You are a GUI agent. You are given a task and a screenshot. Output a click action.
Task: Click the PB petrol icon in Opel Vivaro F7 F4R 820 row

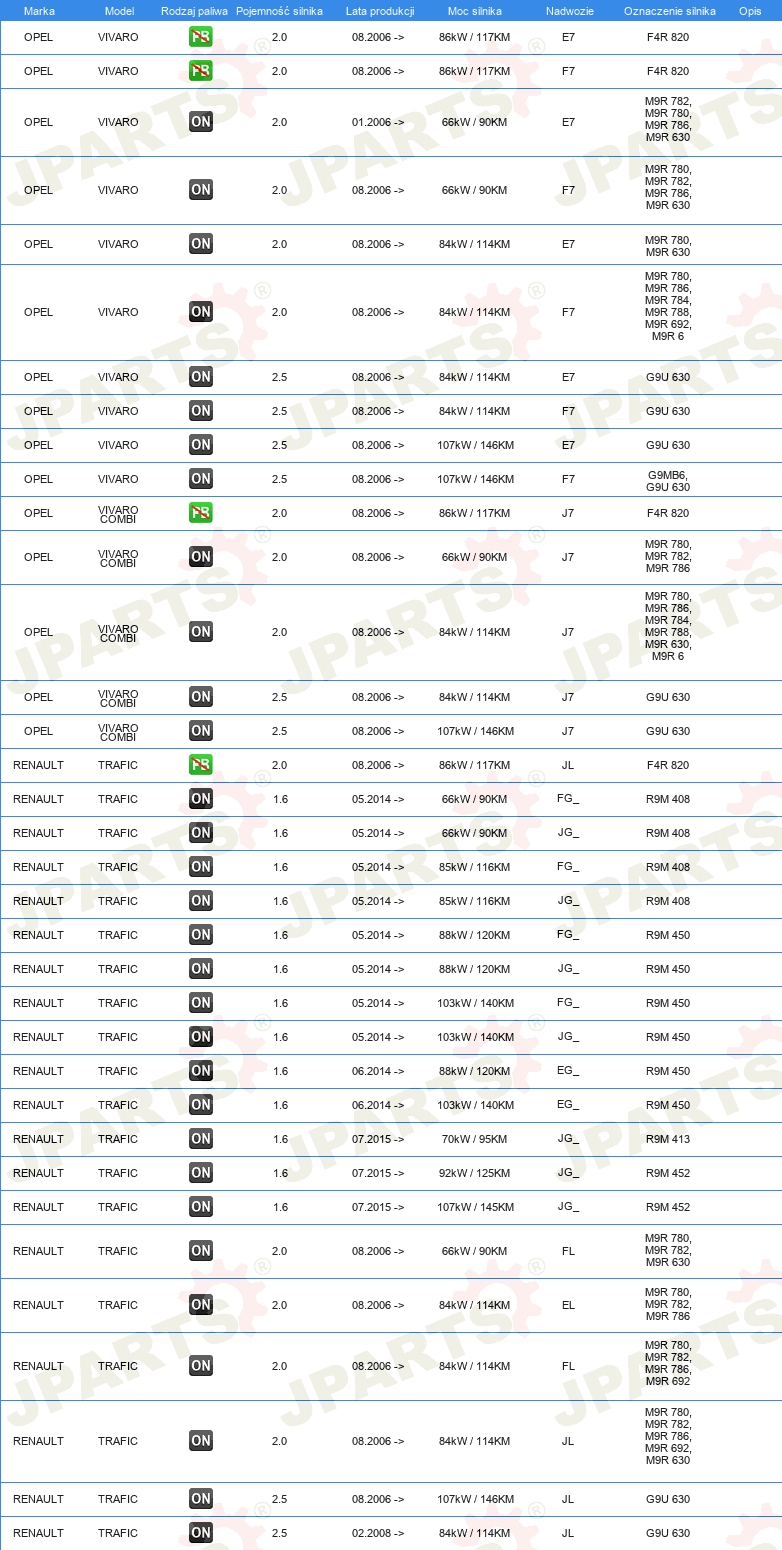(x=201, y=71)
